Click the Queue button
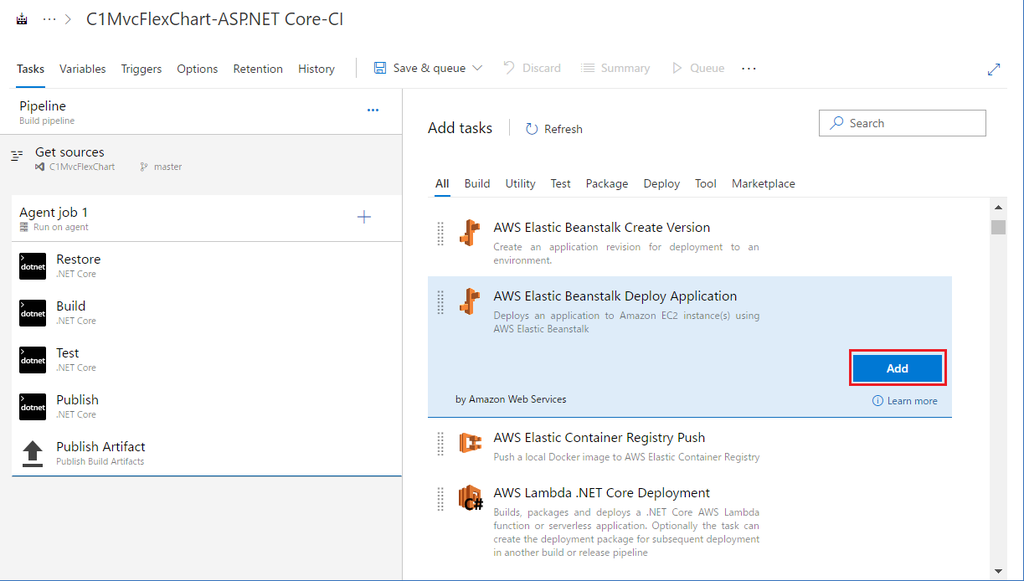This screenshot has width=1024, height=581. tap(698, 68)
